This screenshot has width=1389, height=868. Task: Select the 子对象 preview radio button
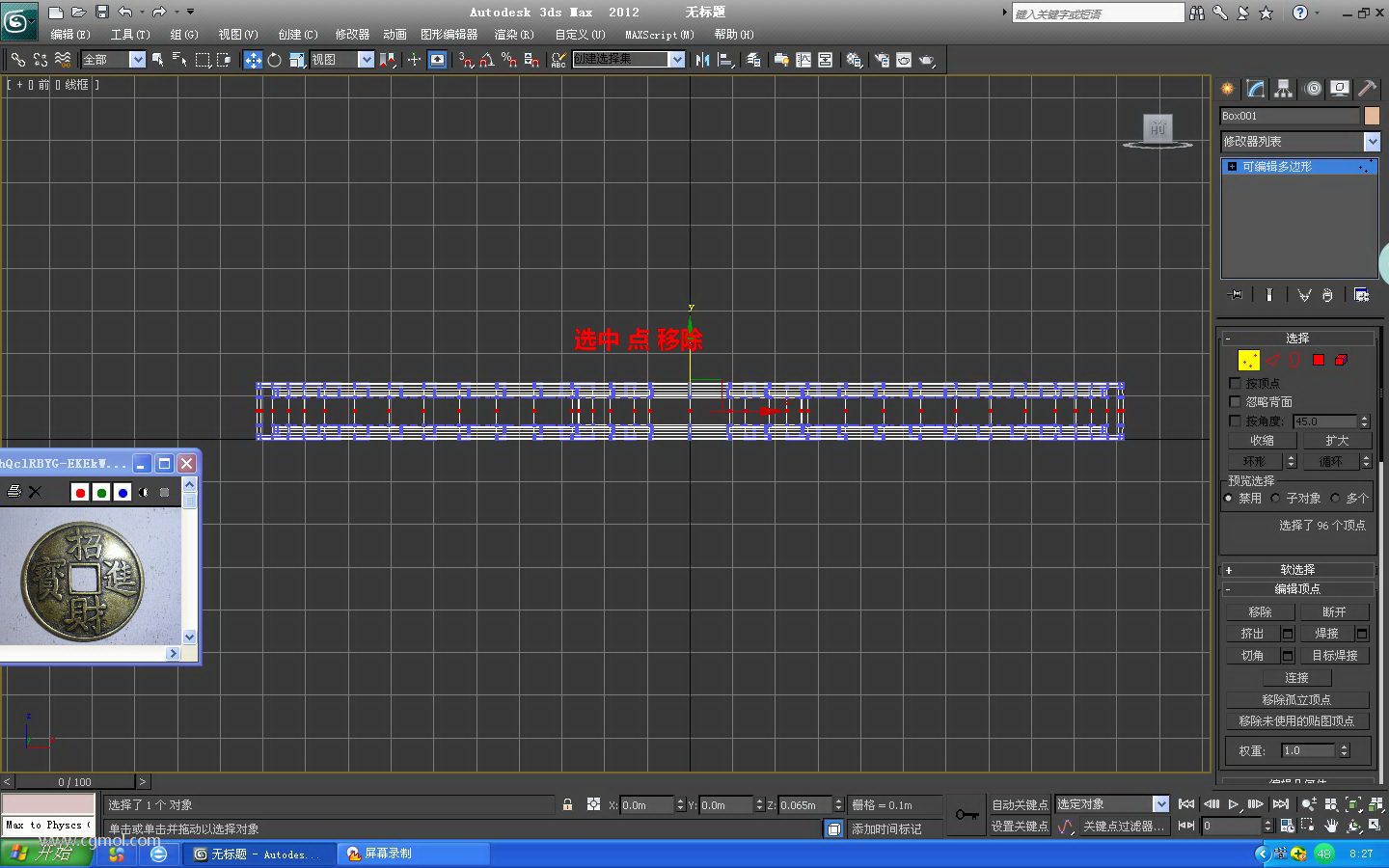pyautogui.click(x=1275, y=499)
